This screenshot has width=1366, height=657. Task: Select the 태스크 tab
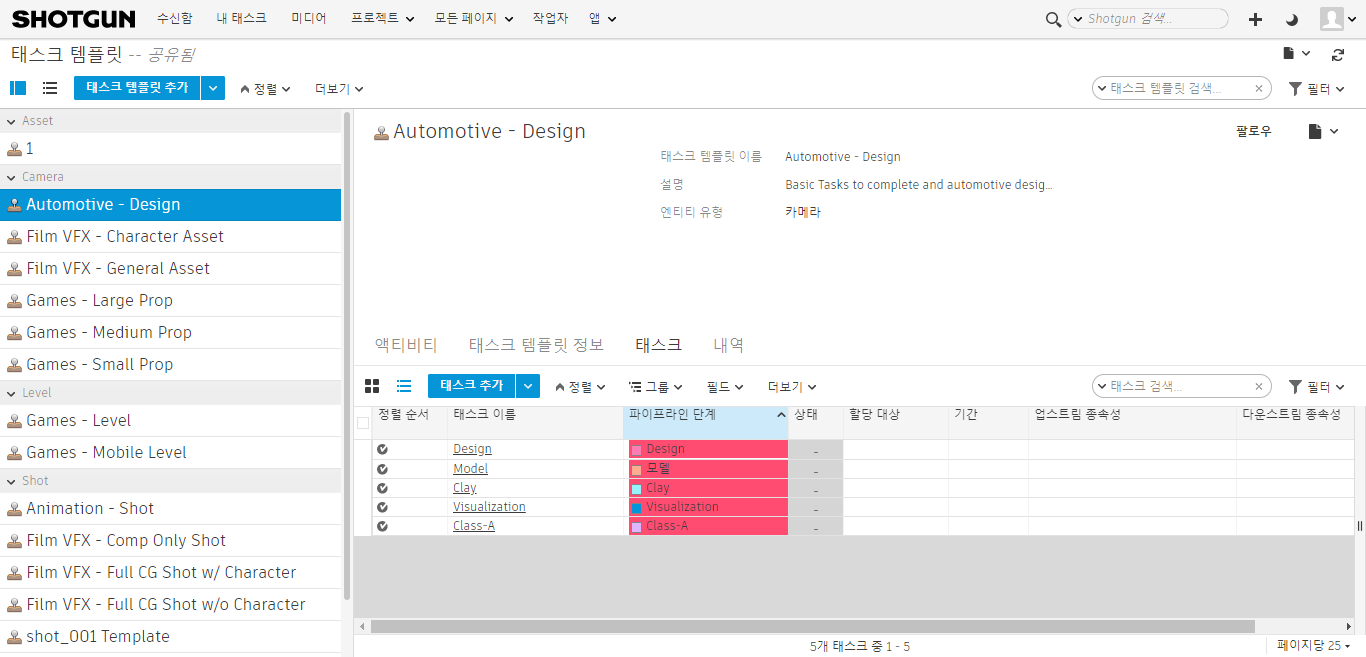(x=659, y=345)
